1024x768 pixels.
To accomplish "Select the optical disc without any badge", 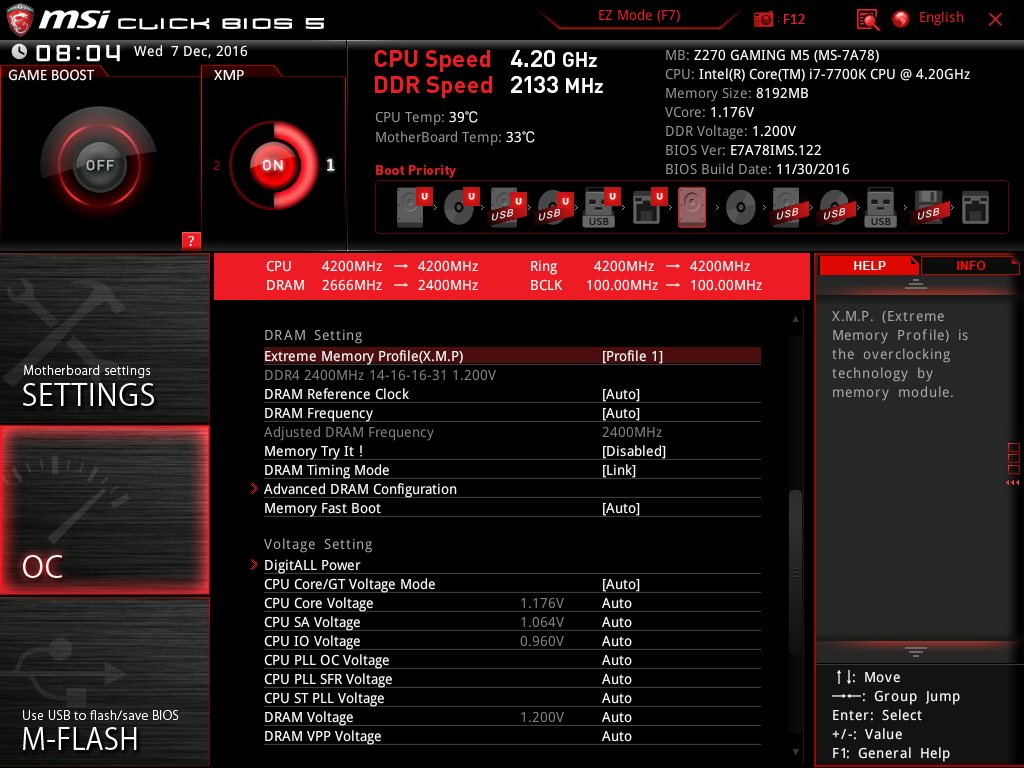I will [741, 208].
